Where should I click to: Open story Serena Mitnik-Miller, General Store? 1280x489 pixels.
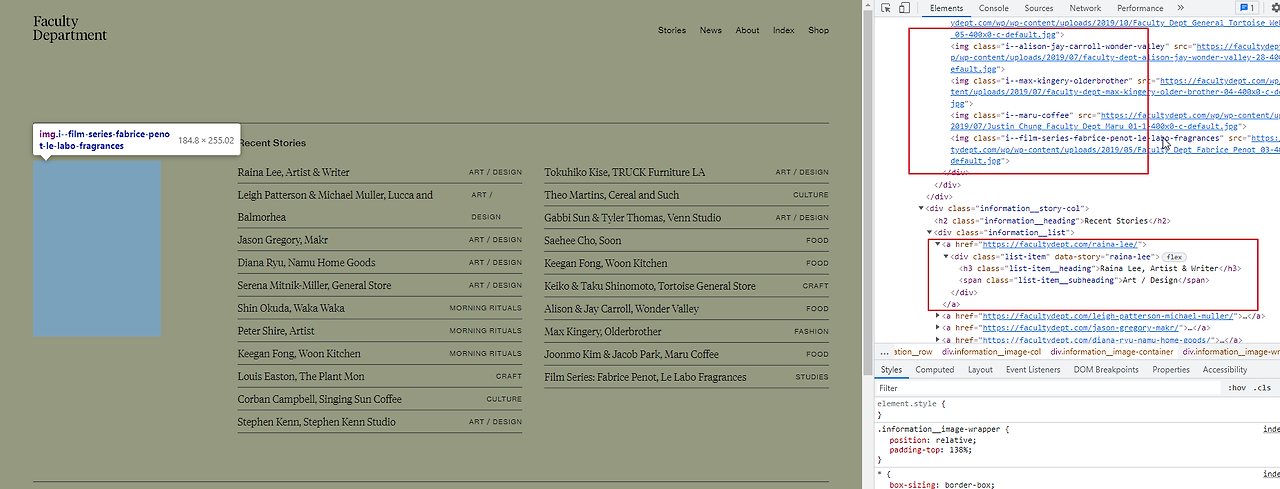coord(380,286)
